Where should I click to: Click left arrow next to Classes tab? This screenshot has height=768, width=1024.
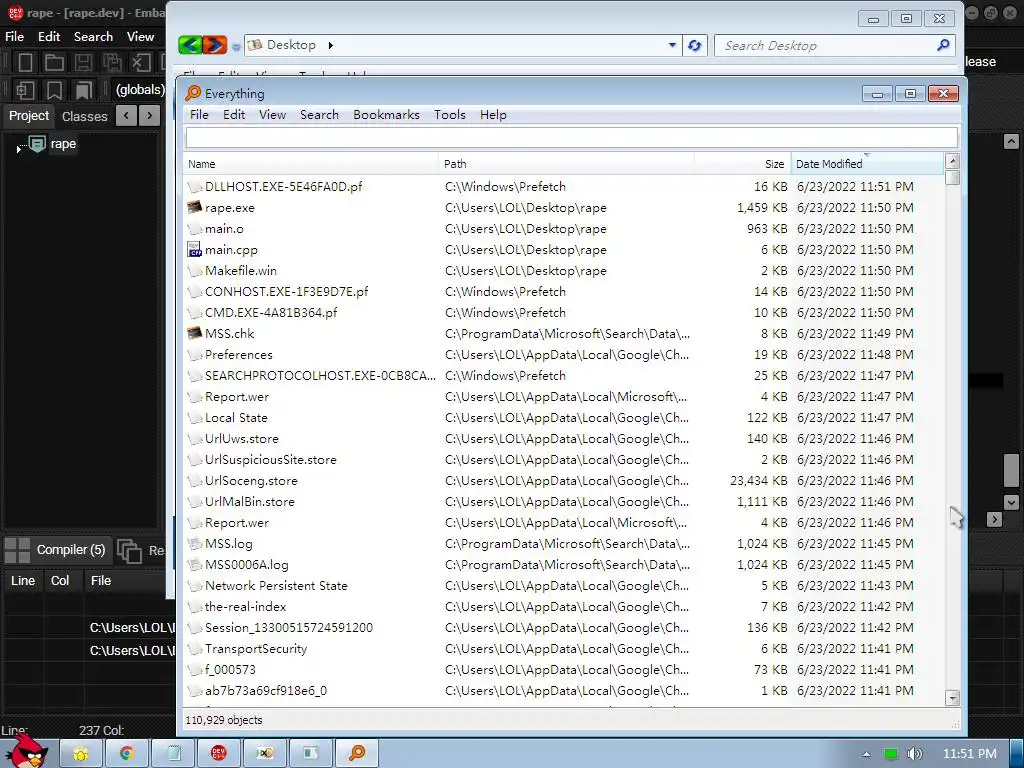126,116
